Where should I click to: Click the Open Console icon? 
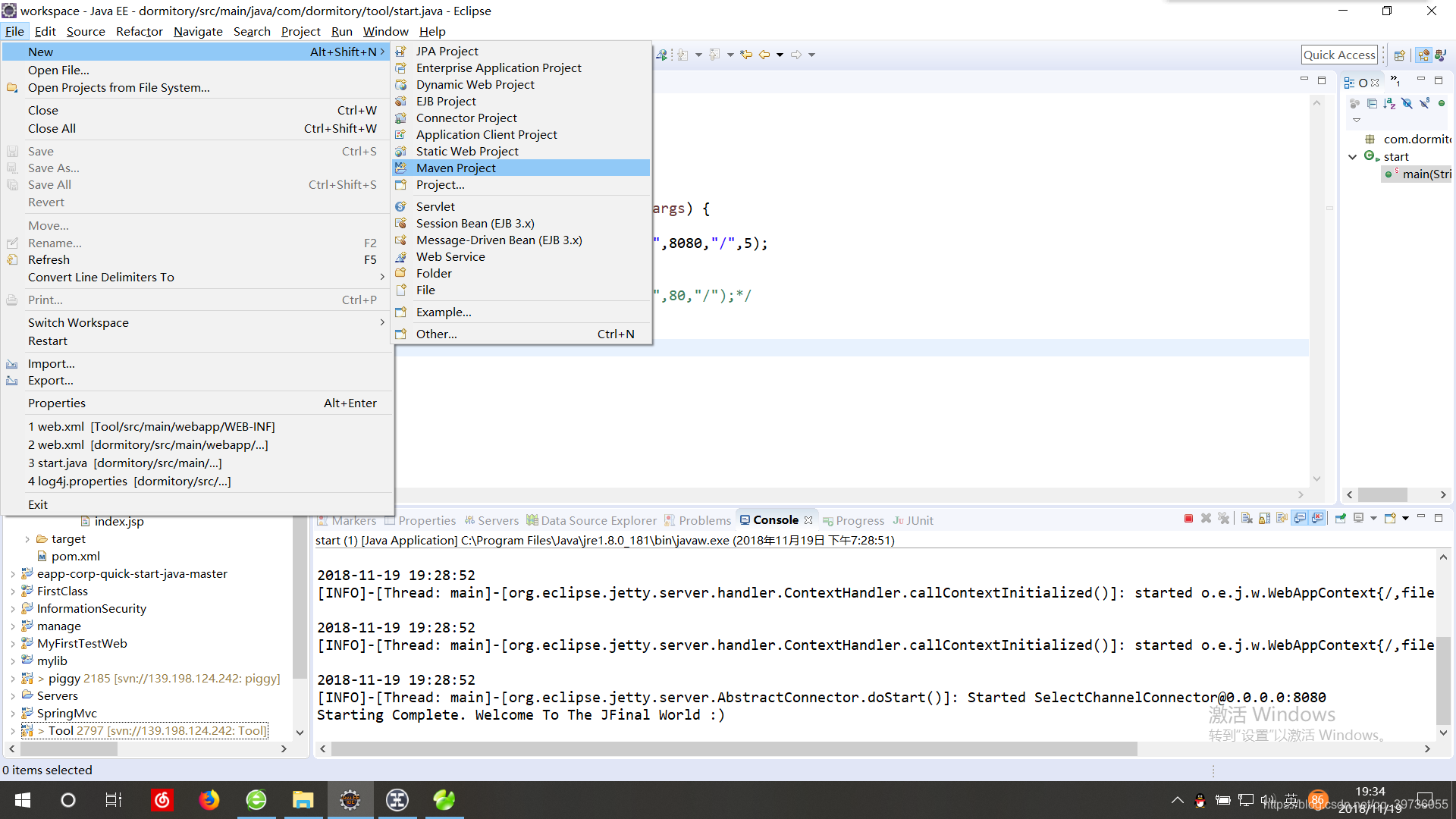tap(1390, 519)
